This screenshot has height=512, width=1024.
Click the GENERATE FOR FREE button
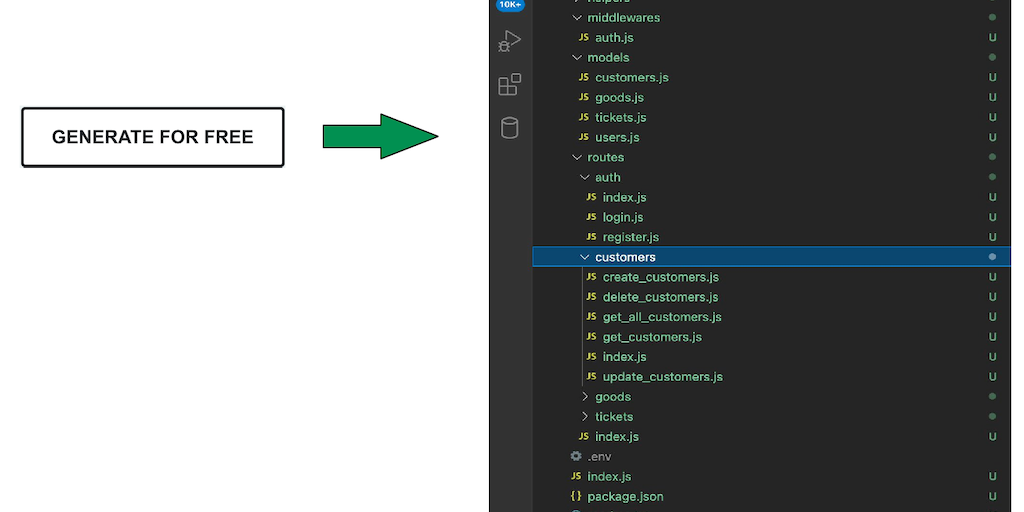(x=153, y=137)
